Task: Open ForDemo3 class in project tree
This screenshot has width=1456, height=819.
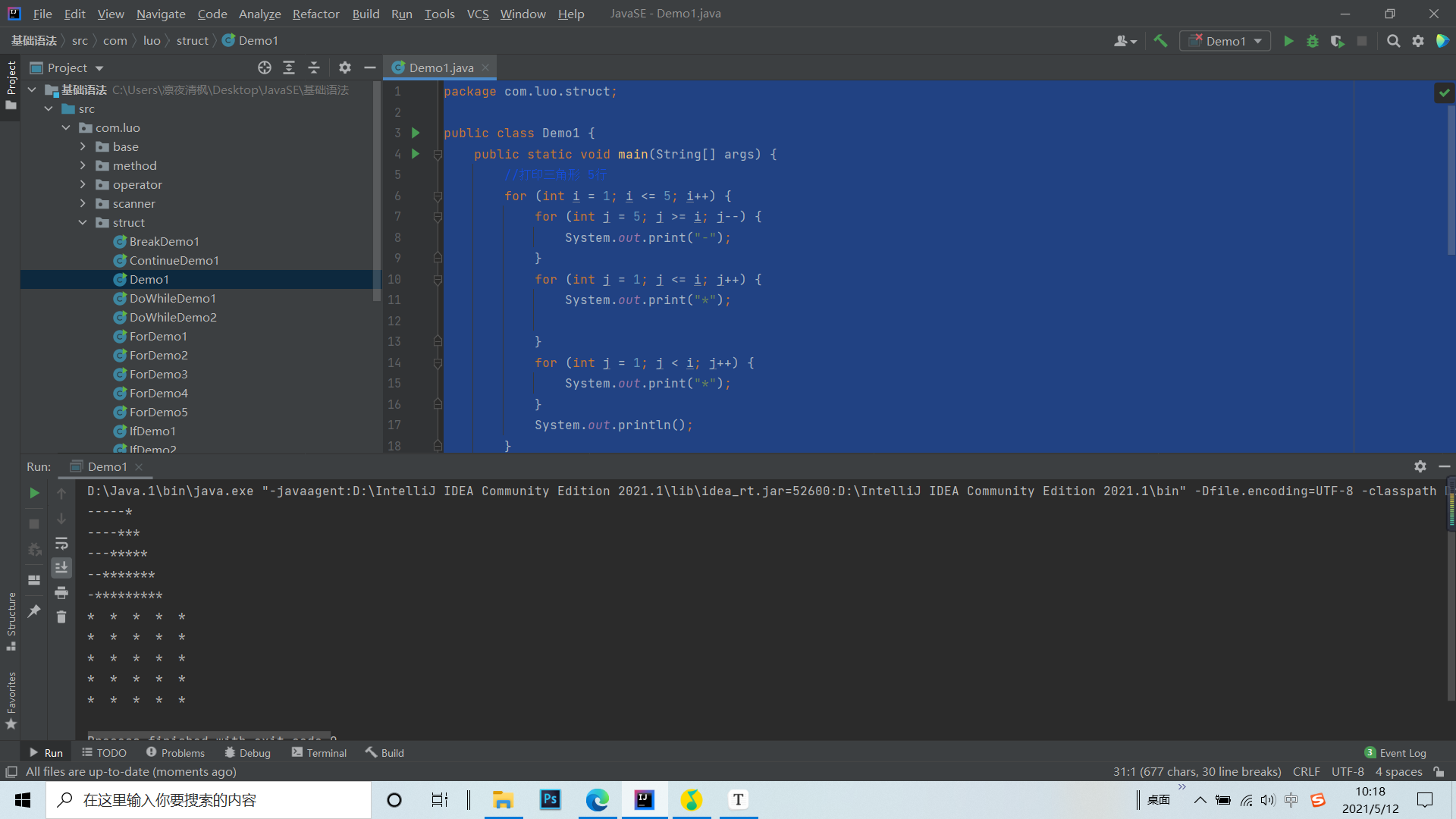Action: 158,374
